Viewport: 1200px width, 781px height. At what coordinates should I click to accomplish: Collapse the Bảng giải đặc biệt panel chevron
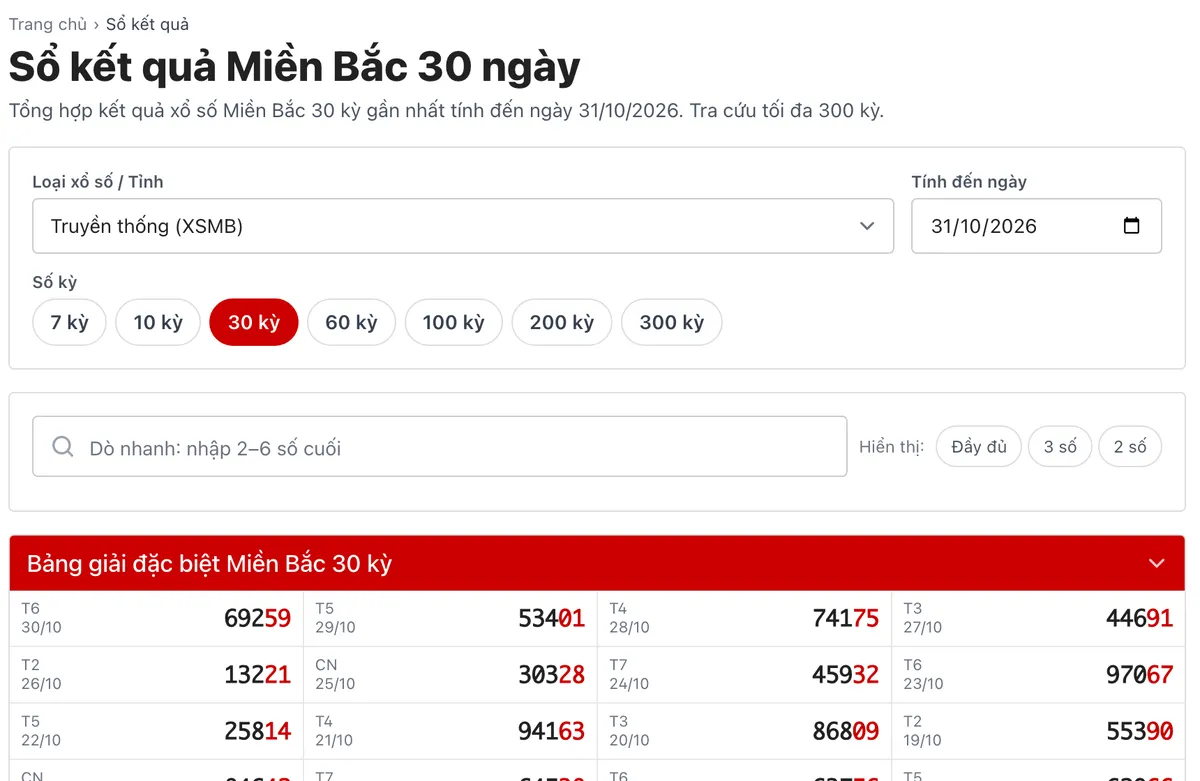(x=1157, y=563)
